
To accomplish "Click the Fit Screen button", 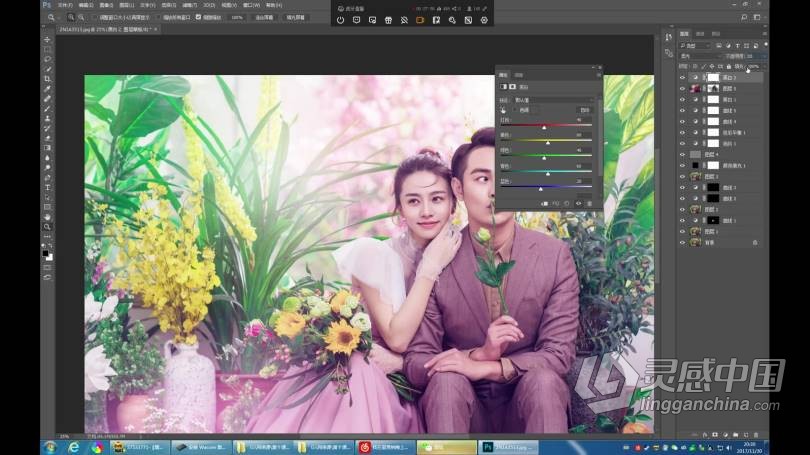I will pyautogui.click(x=264, y=17).
